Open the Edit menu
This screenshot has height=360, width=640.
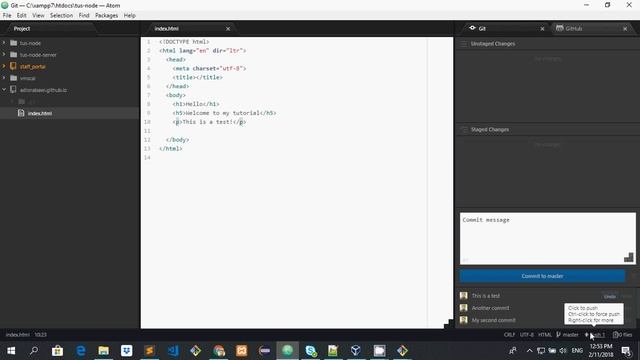[x=22, y=16]
